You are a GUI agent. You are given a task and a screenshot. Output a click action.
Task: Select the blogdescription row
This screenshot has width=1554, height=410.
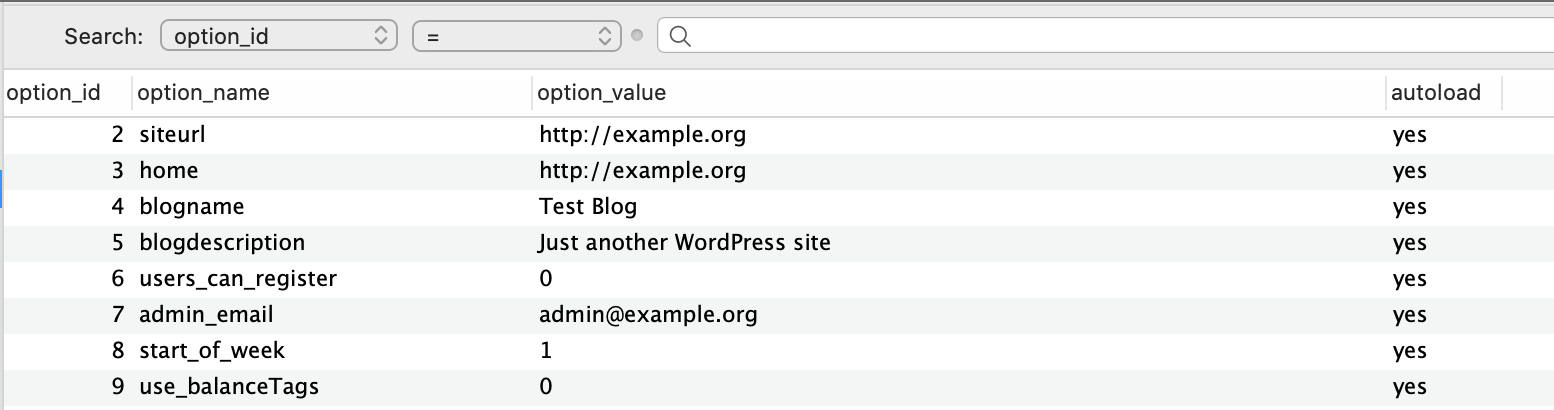[777, 242]
